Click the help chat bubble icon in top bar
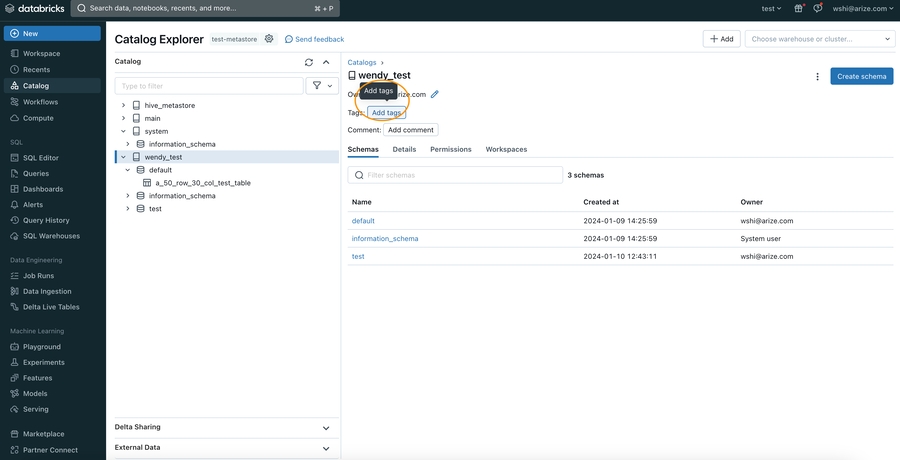Screen dimensions: 900x460 point(818,8)
